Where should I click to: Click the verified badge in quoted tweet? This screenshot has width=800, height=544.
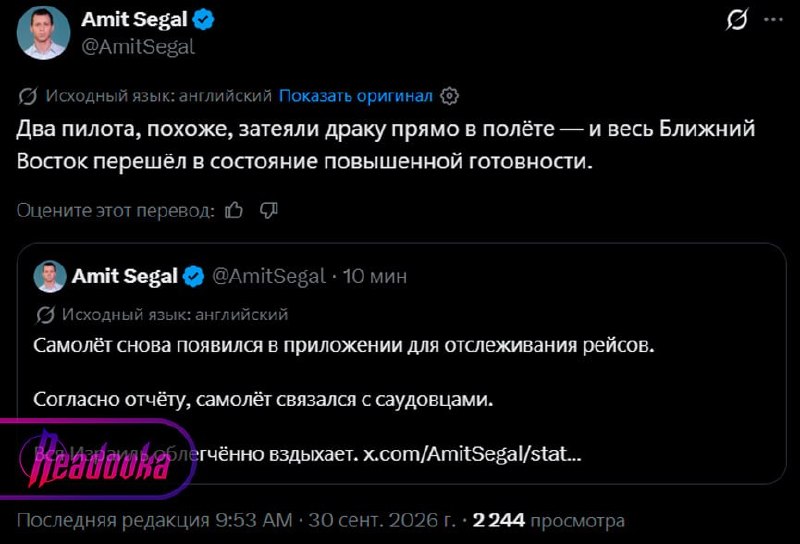[x=193, y=276]
